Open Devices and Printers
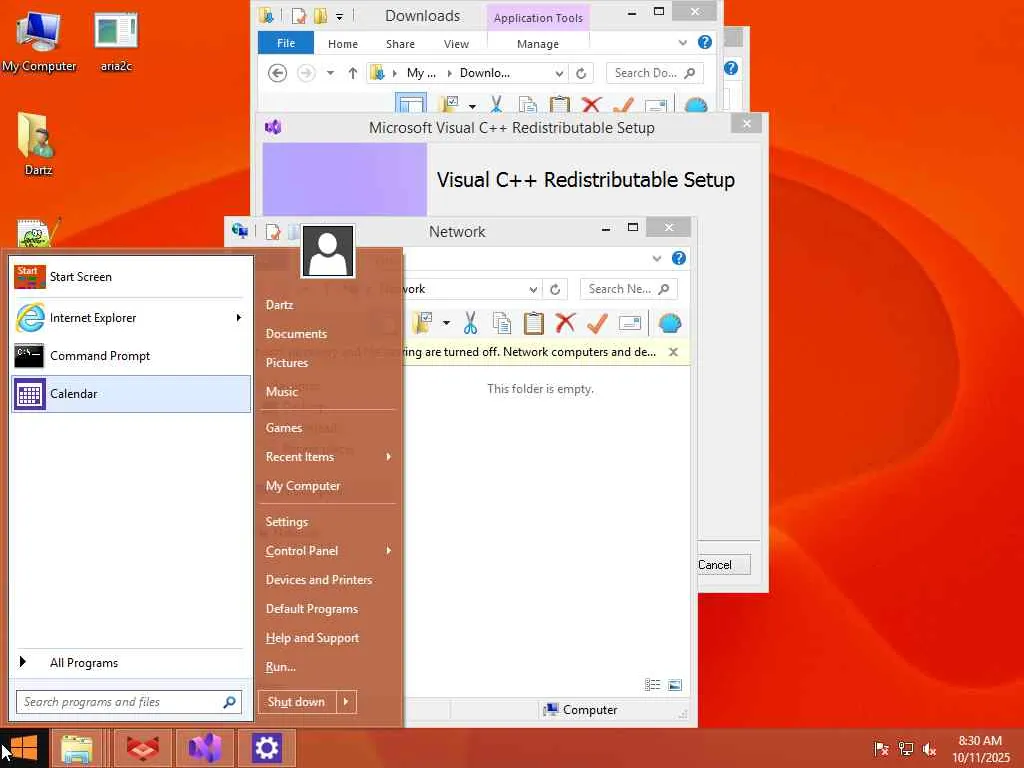 point(319,580)
